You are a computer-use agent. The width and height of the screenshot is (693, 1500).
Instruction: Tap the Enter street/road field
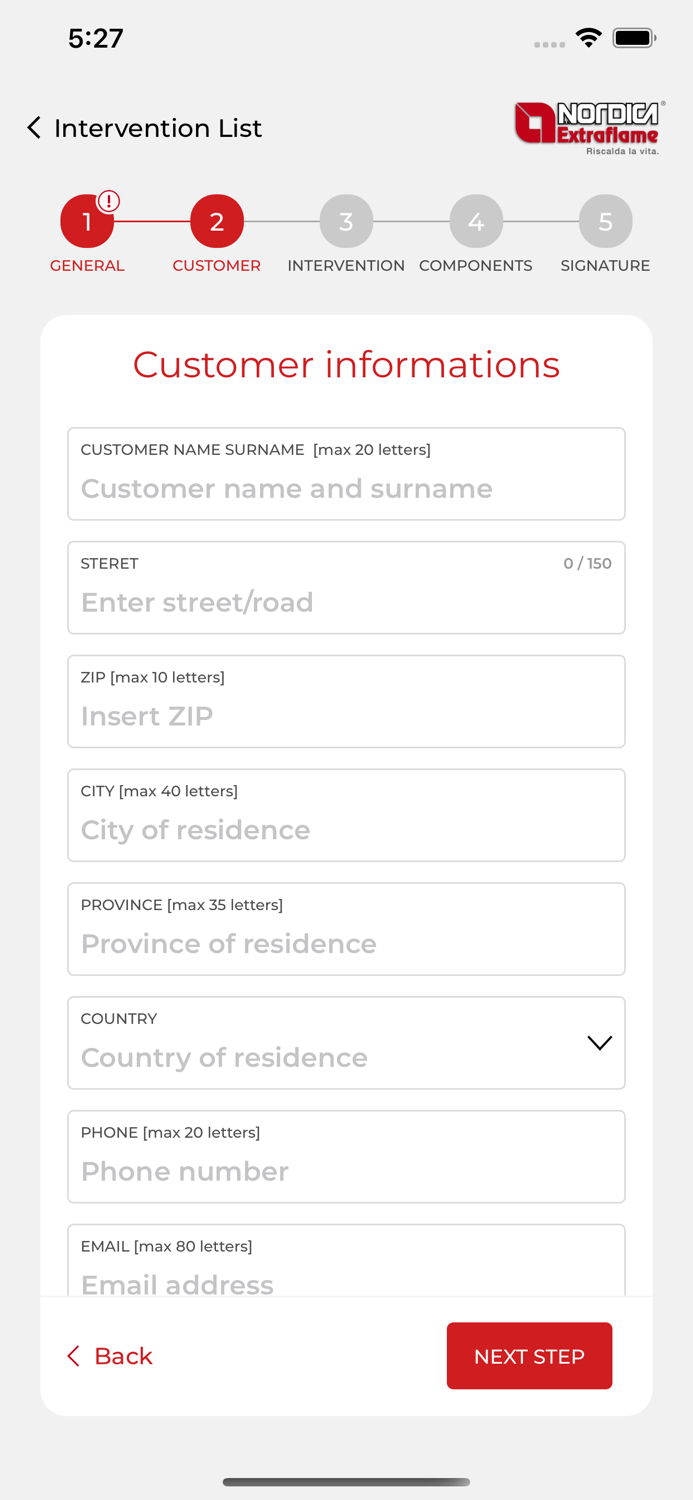(346, 602)
